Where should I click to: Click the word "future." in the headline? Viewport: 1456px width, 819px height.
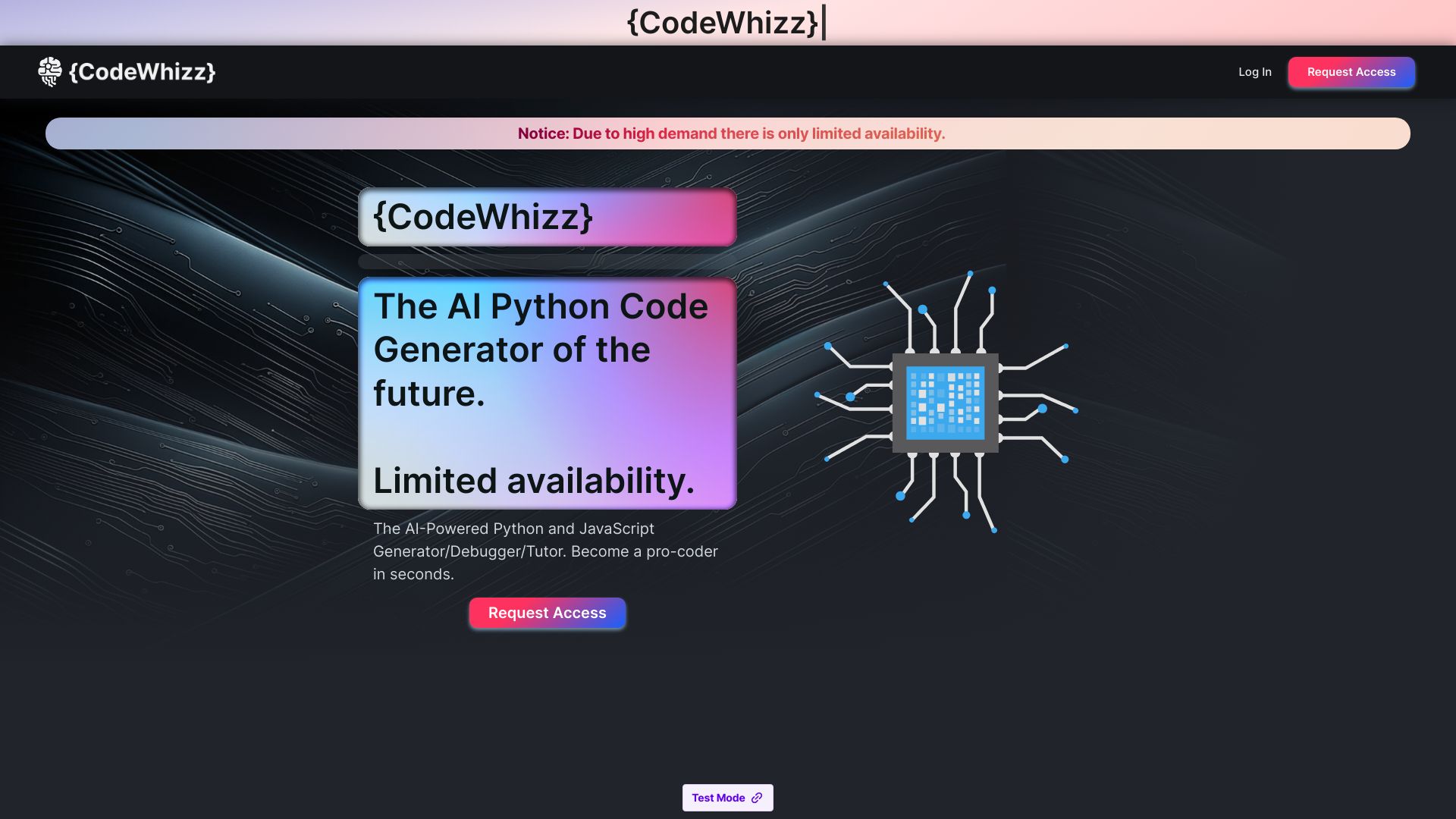pos(428,394)
